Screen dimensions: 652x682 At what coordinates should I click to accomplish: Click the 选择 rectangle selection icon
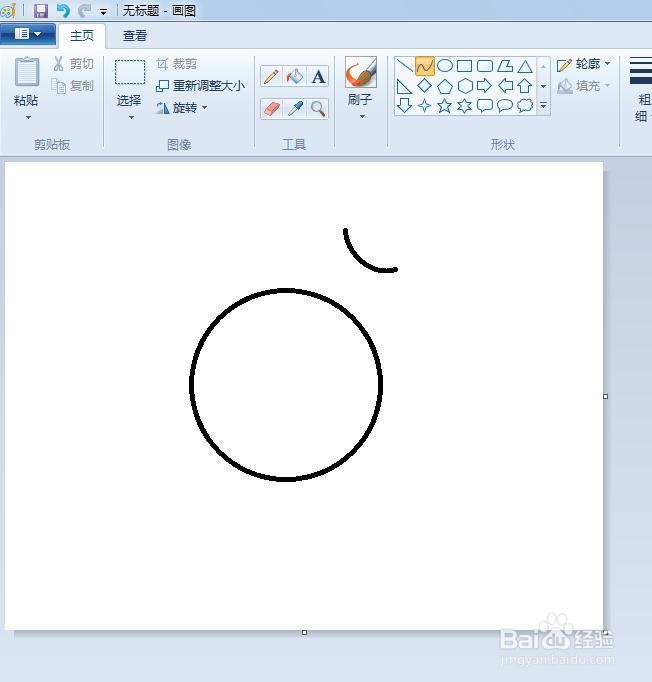(x=130, y=72)
